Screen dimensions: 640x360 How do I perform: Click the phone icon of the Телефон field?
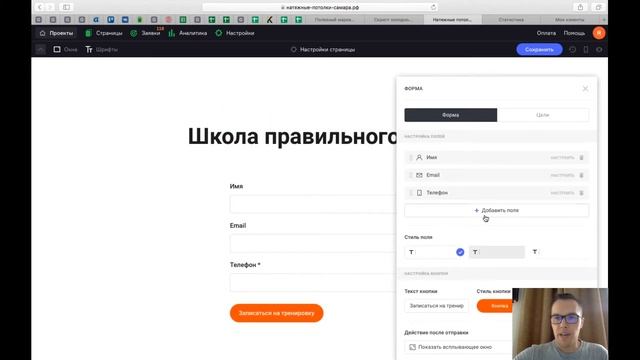419,193
